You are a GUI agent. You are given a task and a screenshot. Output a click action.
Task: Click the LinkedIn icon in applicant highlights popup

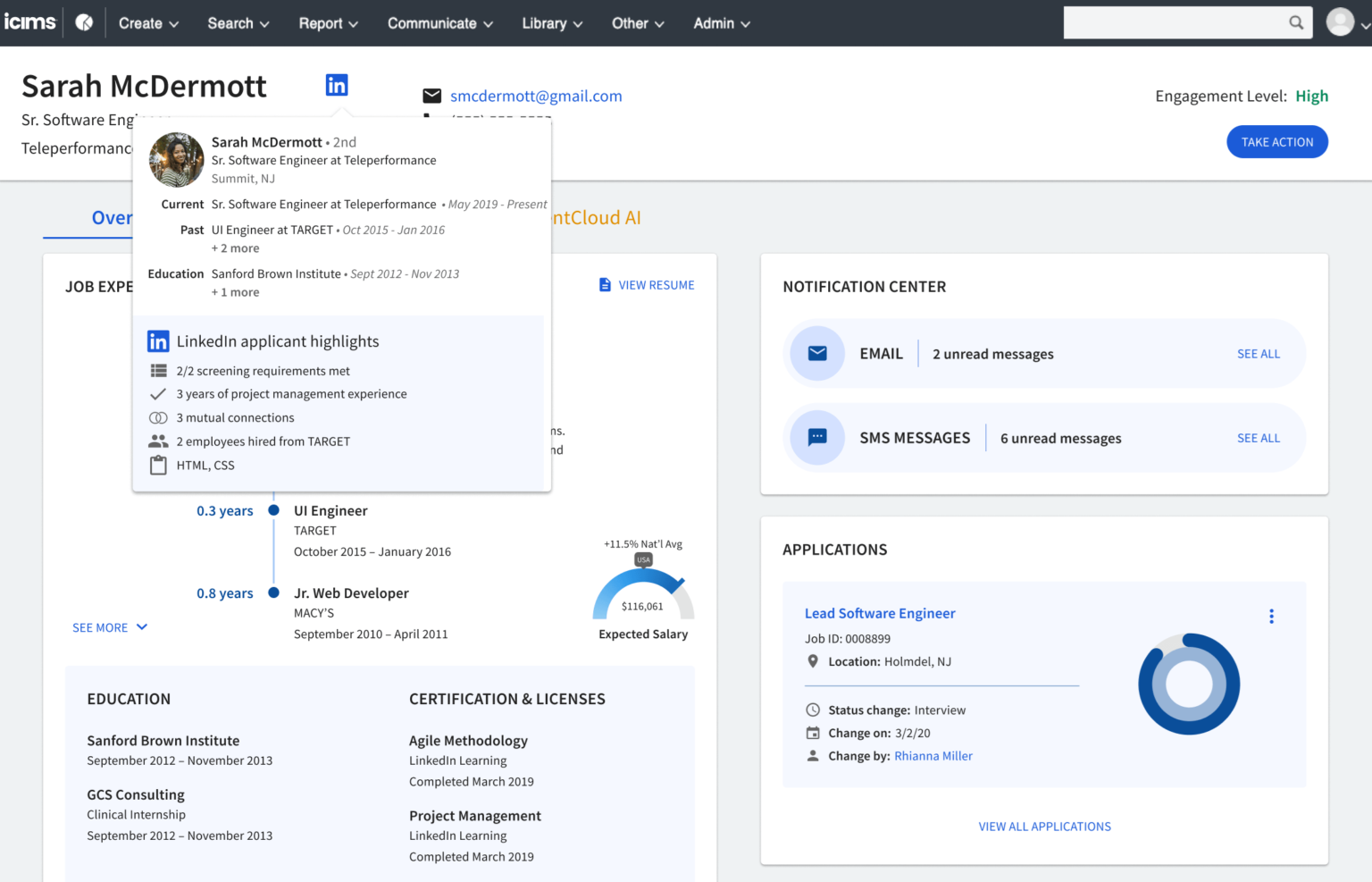[x=158, y=340]
